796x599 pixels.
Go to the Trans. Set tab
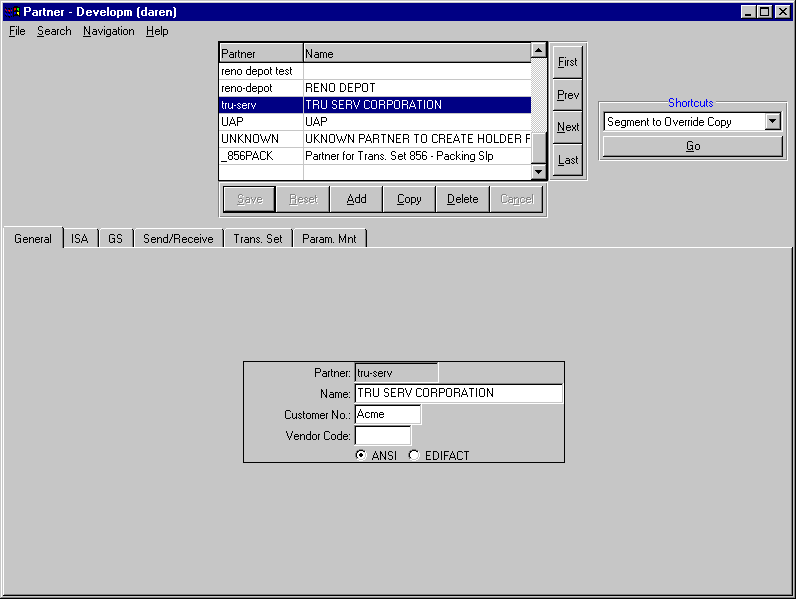pyautogui.click(x=257, y=239)
